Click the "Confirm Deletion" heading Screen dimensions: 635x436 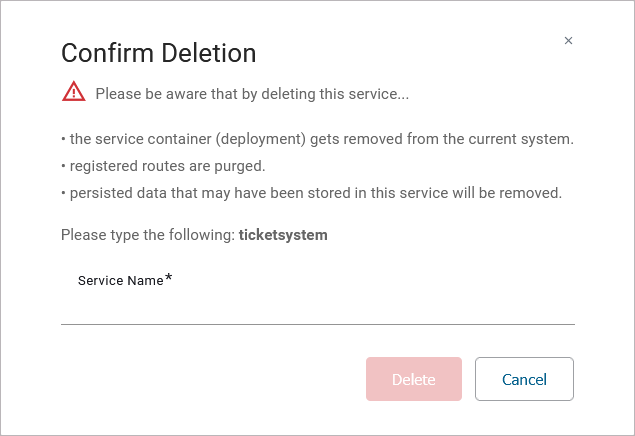[x=159, y=53]
